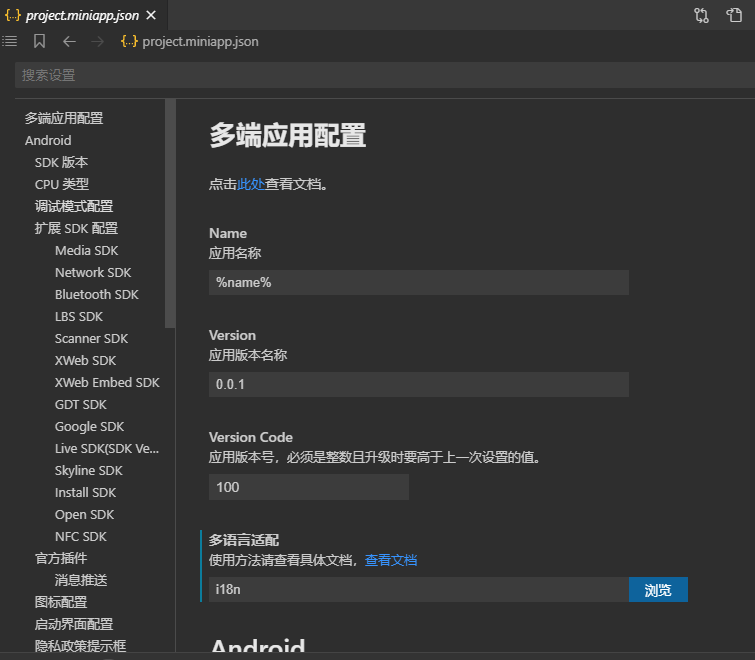755x660 pixels.
Task: Select LBS SDK entry
Action: pos(79,317)
